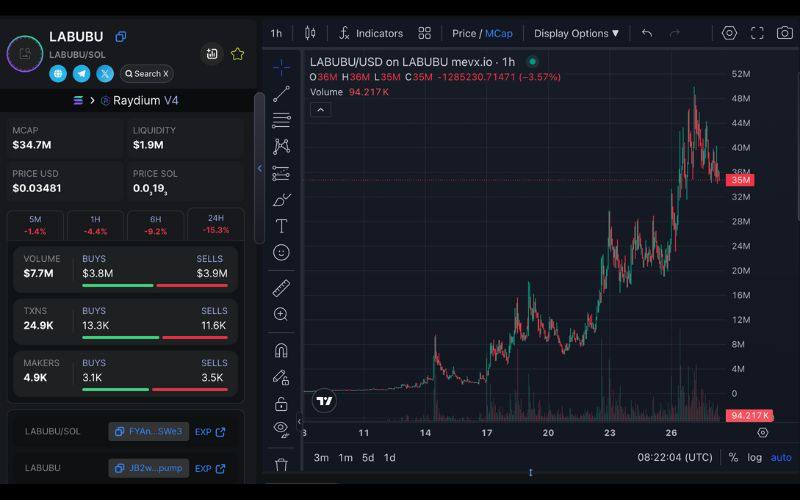Copy the LABUBU token name
This screenshot has height=500, width=800.
[120, 36]
